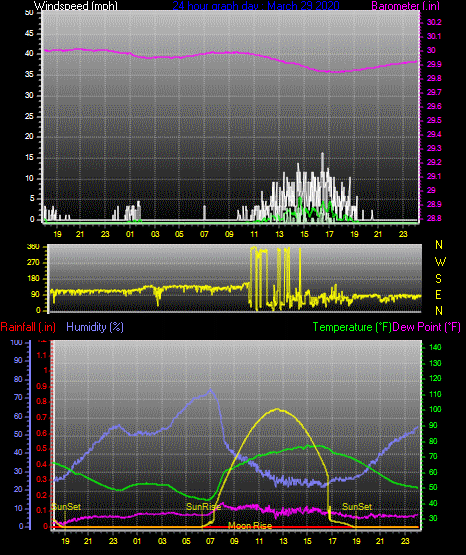
Task: Select the green "Temperature (°F)" legend label
Action: point(352,327)
